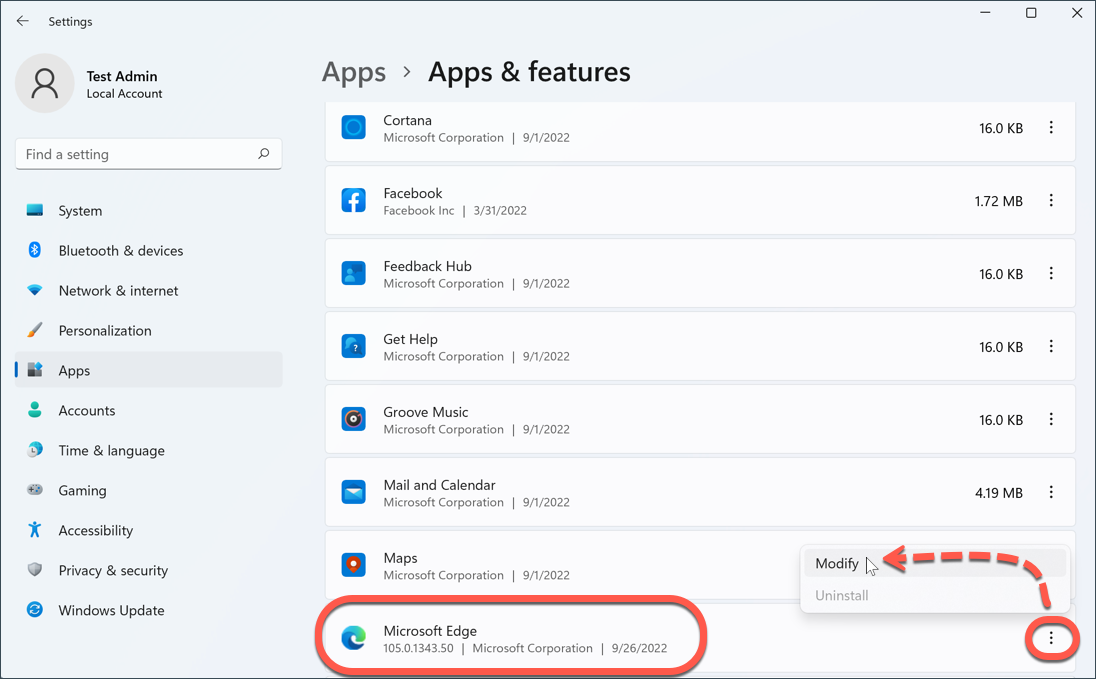Select the Mail and Calendar app name
Viewport: 1096px width, 679px height.
click(440, 485)
